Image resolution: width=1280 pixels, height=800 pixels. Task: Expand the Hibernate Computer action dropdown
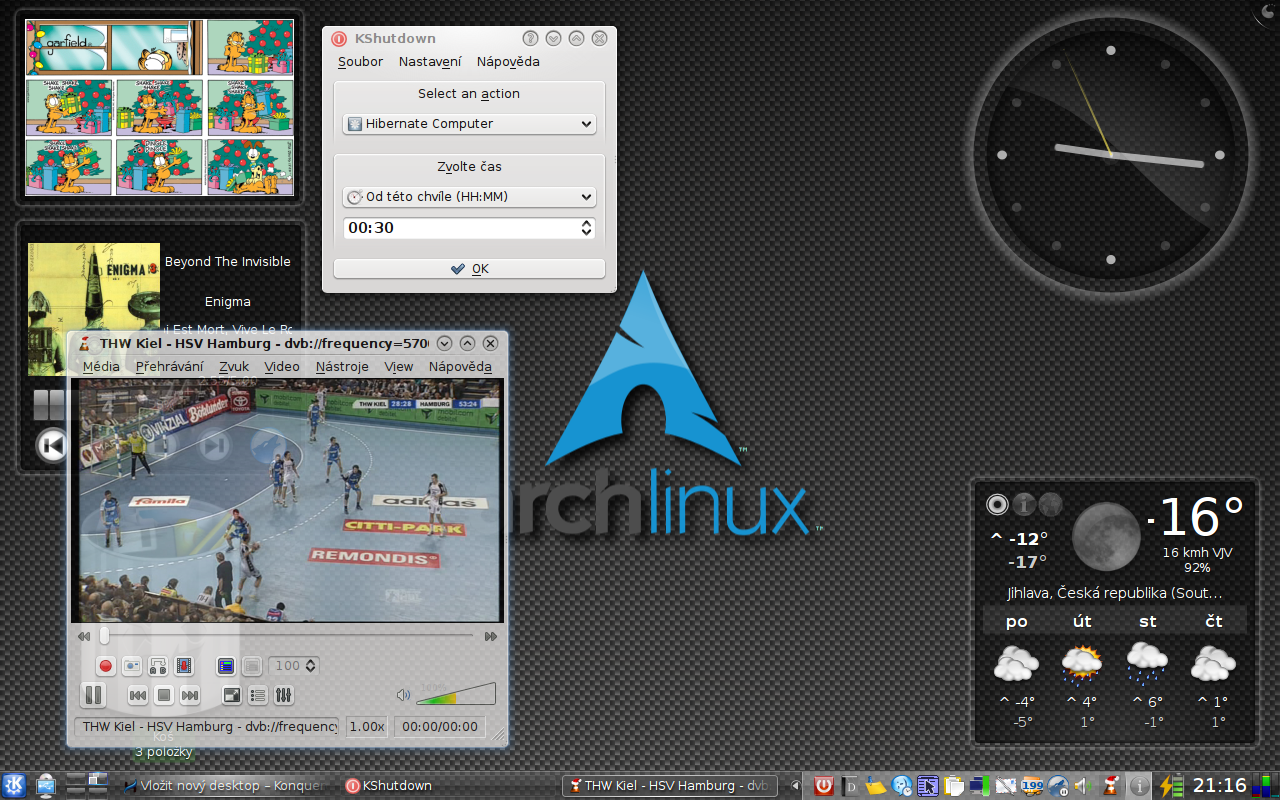(469, 124)
